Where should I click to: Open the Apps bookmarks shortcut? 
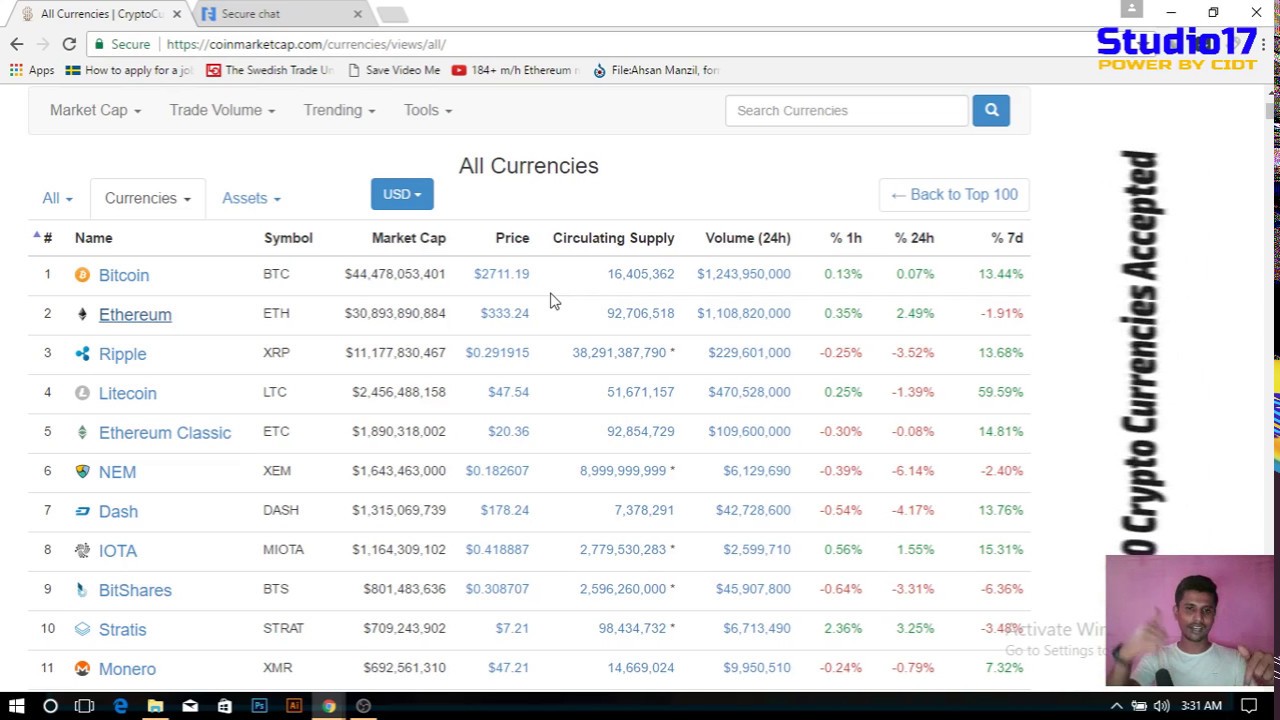pyautogui.click(x=32, y=70)
